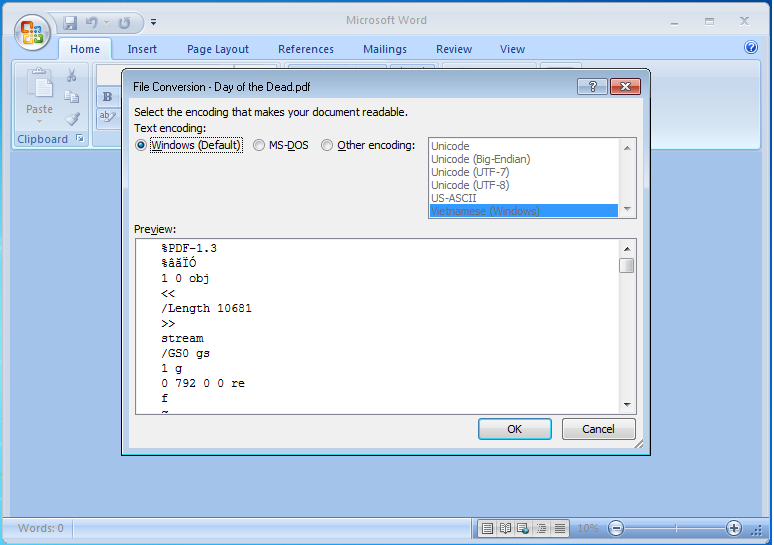Click Words: 0 in status bar
The image size is (774, 545).
point(41,528)
